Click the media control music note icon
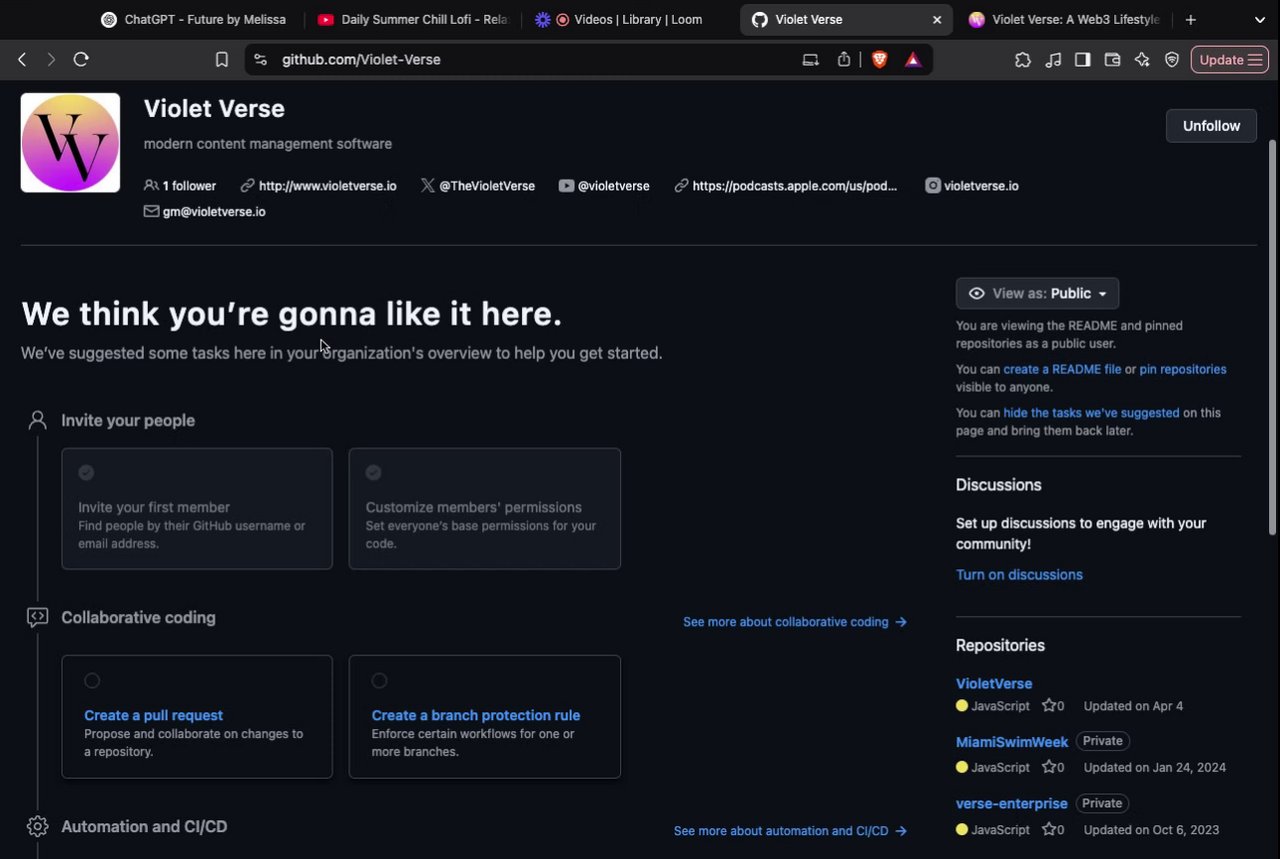The width and height of the screenshot is (1280, 859). [1053, 60]
